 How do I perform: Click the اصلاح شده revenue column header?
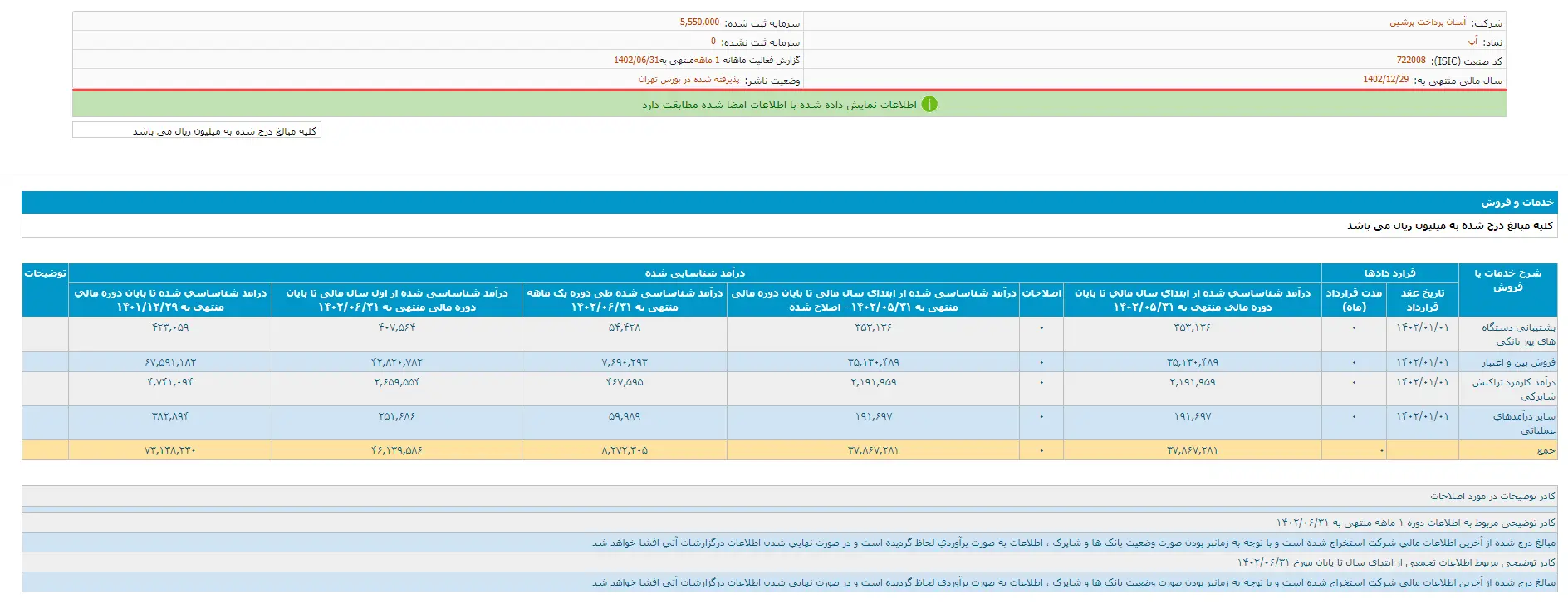coord(873,300)
